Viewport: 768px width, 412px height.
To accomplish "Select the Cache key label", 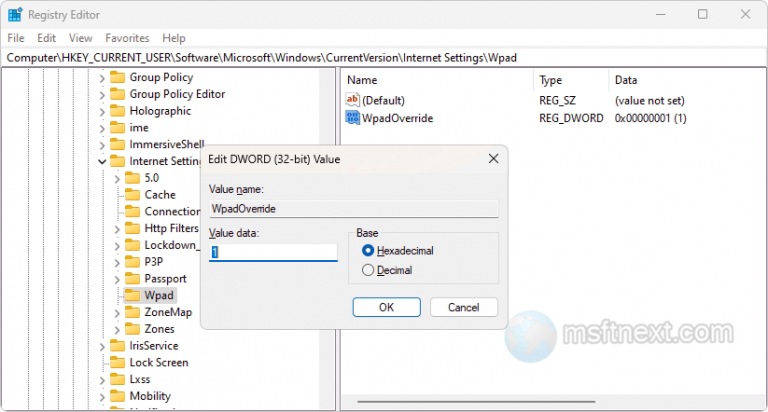I will (160, 194).
